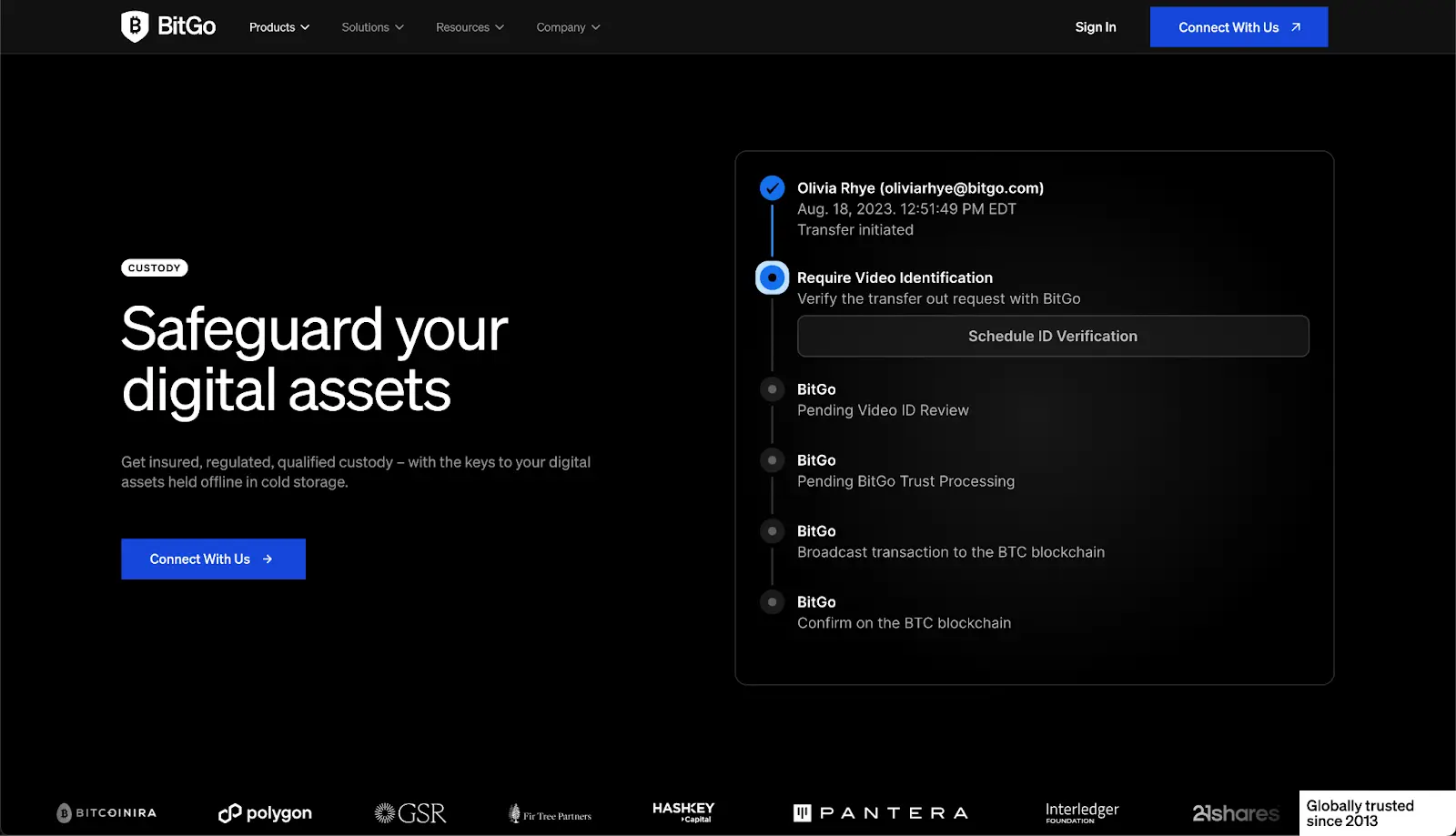
Task: Open the Products menu
Action: tap(279, 27)
